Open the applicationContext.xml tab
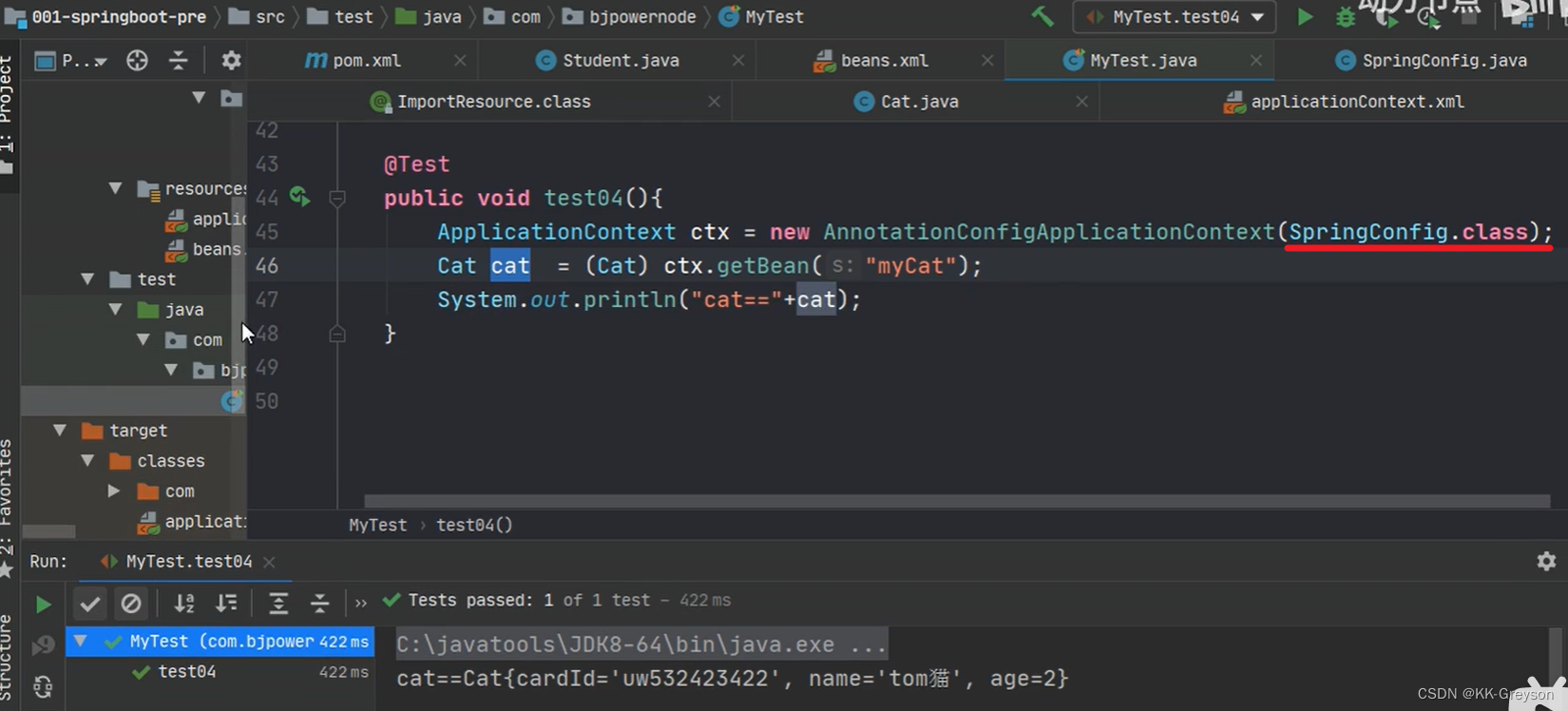The image size is (1568, 711). coord(1345,102)
